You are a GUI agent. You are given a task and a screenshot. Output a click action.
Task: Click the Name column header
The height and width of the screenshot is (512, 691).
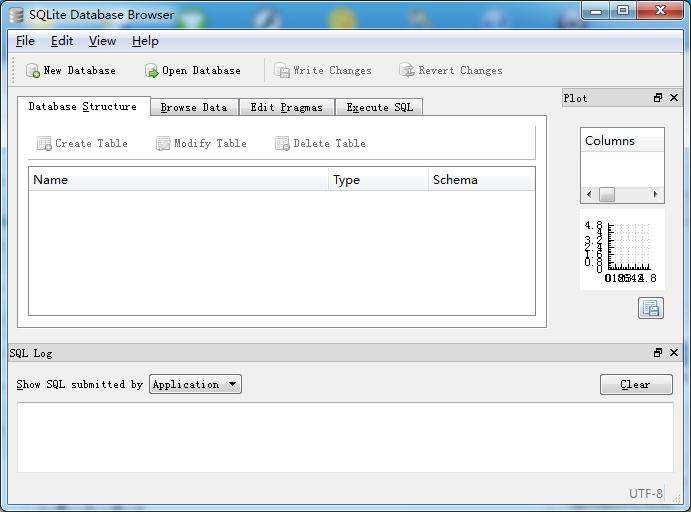pyautogui.click(x=178, y=180)
